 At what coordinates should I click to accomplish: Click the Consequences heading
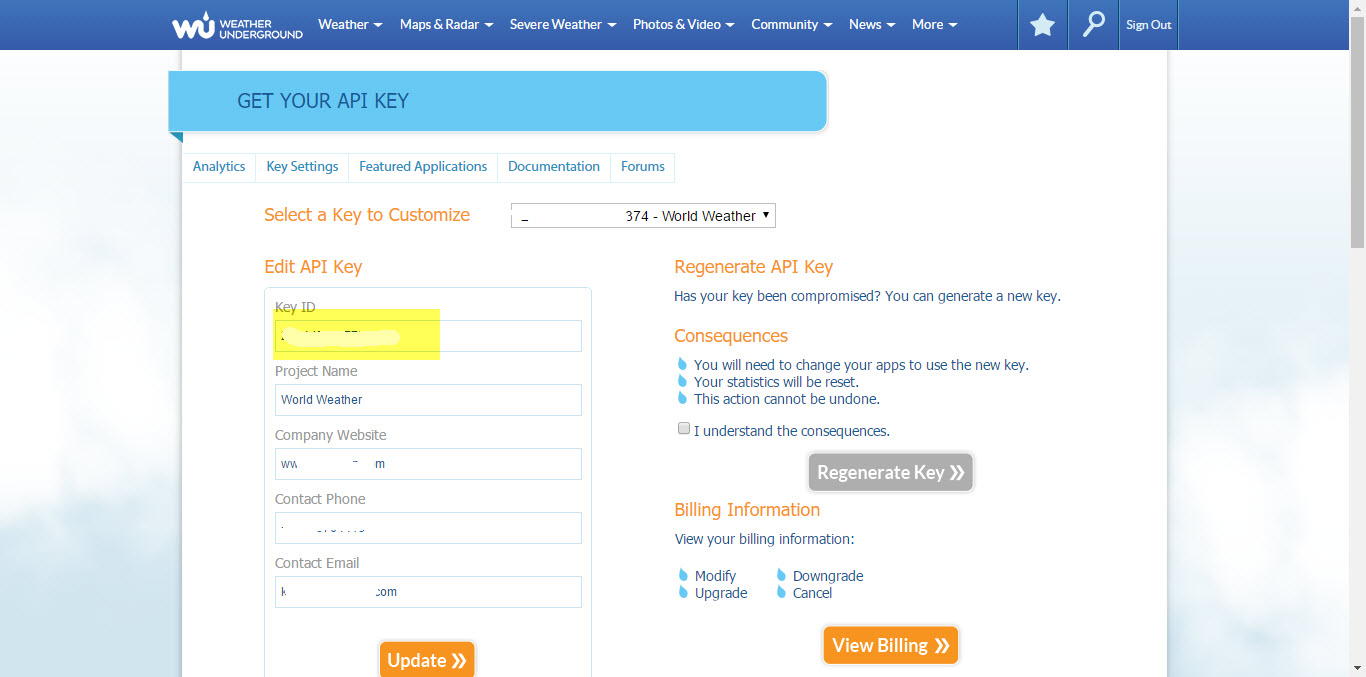731,336
